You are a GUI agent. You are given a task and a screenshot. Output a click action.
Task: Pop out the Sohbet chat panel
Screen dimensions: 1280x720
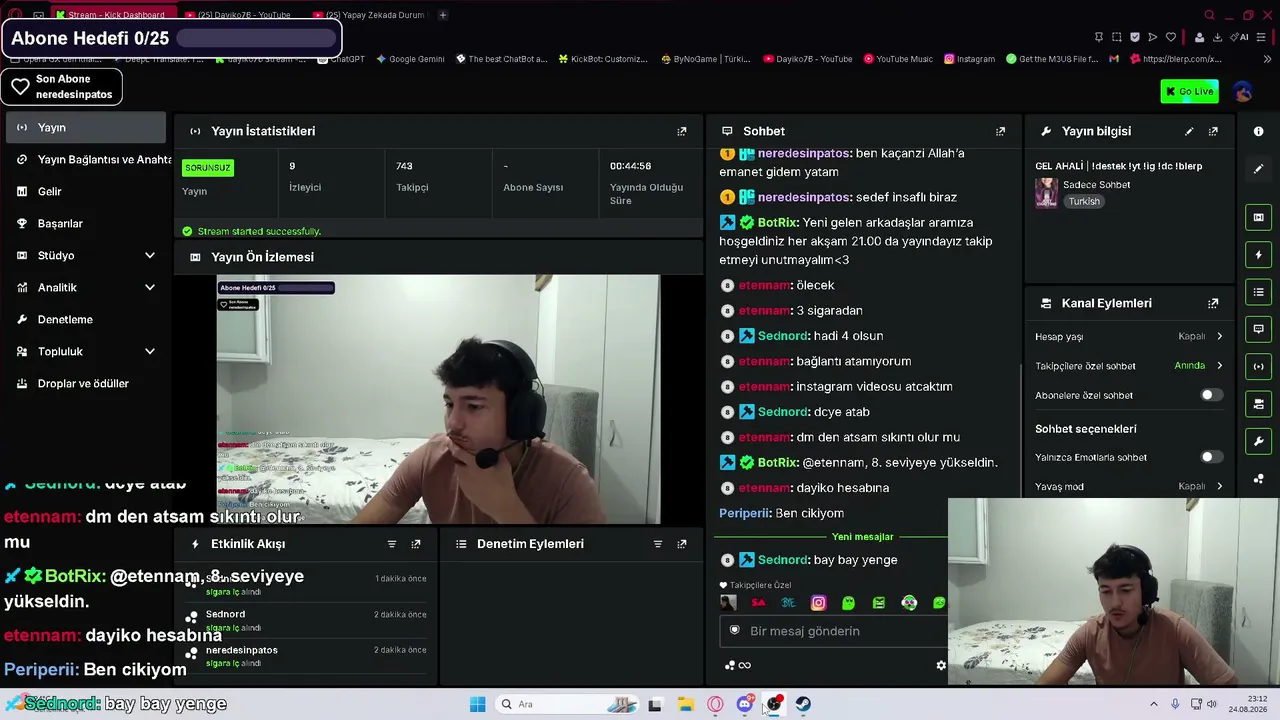[1000, 131]
